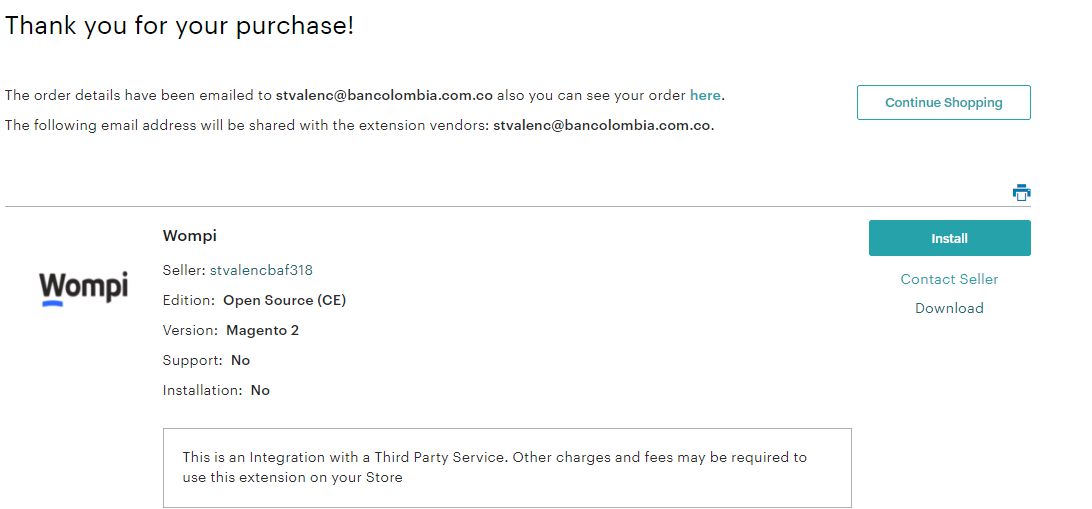This screenshot has height=509, width=1092.
Task: Click the Support 'No' value
Action: pos(240,360)
